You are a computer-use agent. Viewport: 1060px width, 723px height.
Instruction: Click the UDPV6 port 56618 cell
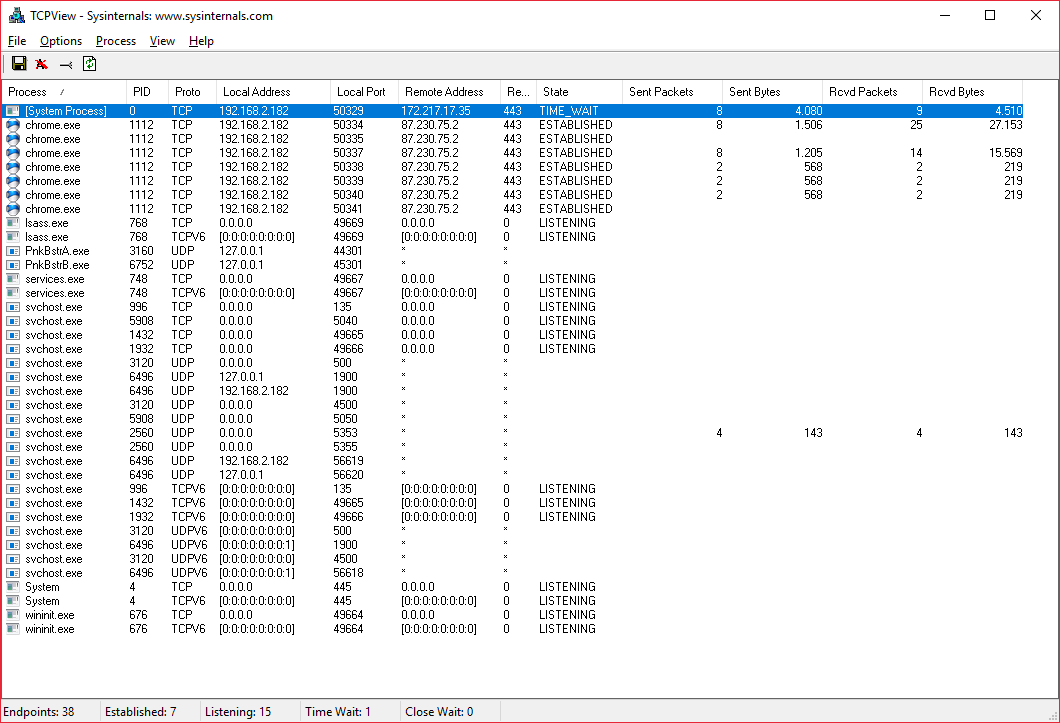(x=348, y=573)
